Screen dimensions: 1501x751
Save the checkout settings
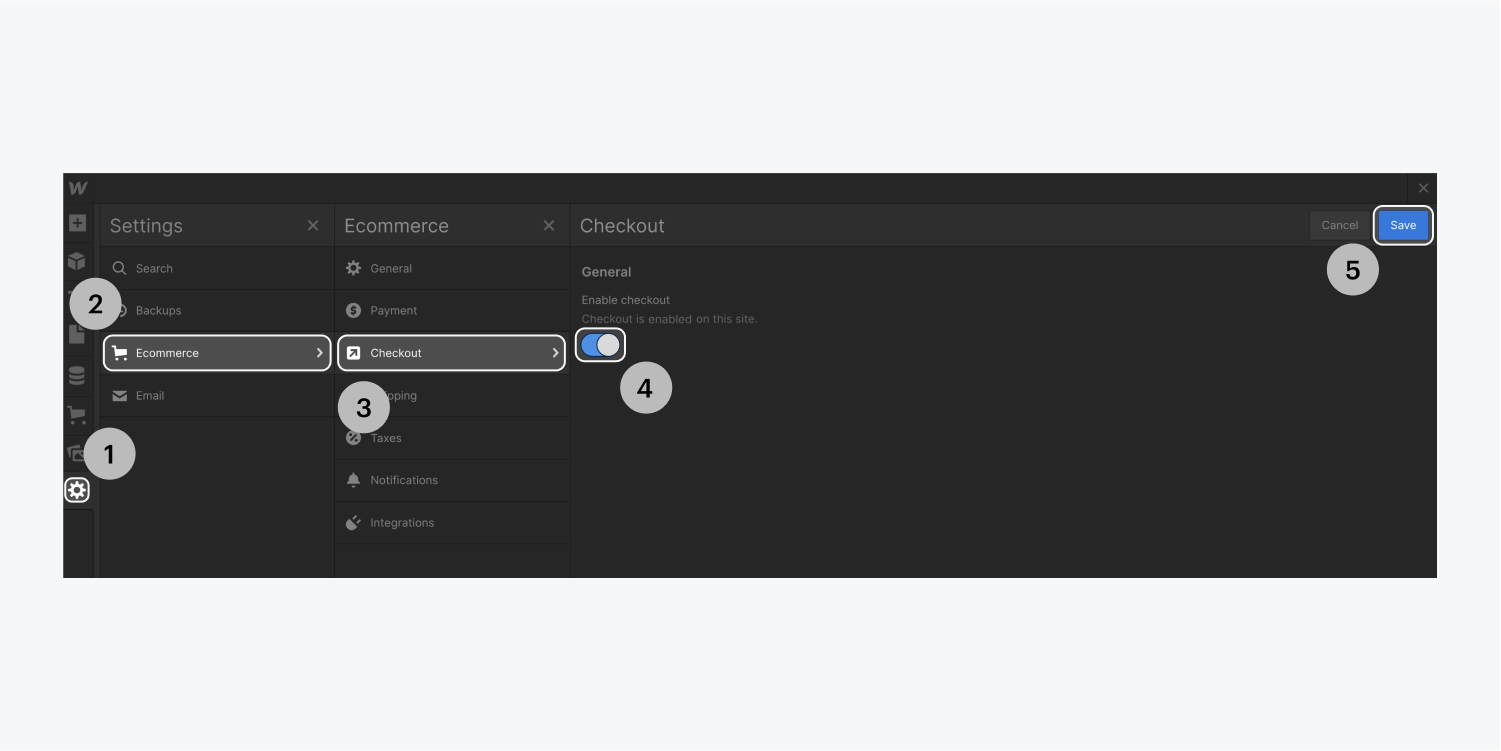pos(1403,225)
